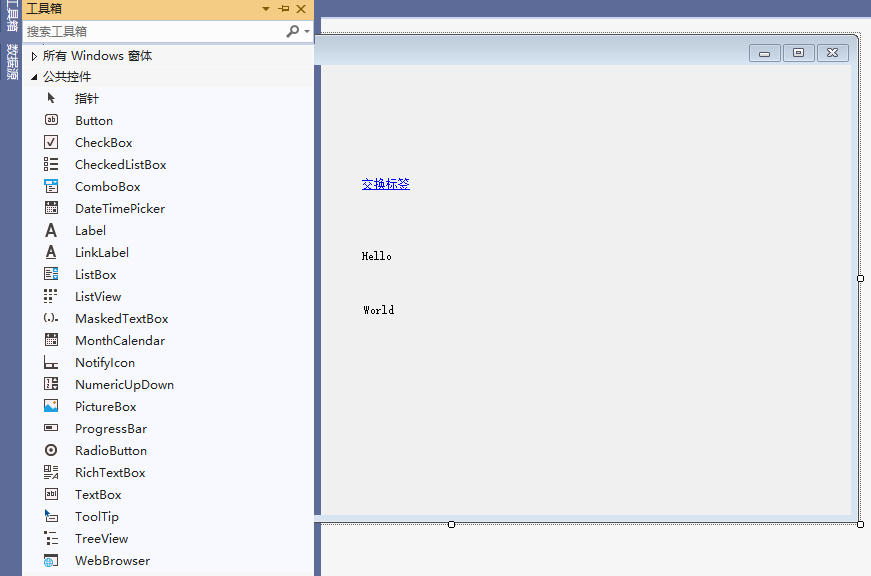The height and width of the screenshot is (576, 871).
Task: Pick the ComboBox control icon
Action: [x=51, y=186]
